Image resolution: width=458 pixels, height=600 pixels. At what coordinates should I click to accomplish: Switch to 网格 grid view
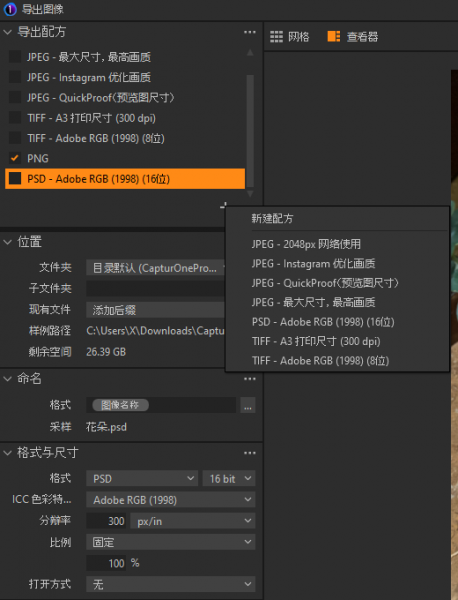290,37
